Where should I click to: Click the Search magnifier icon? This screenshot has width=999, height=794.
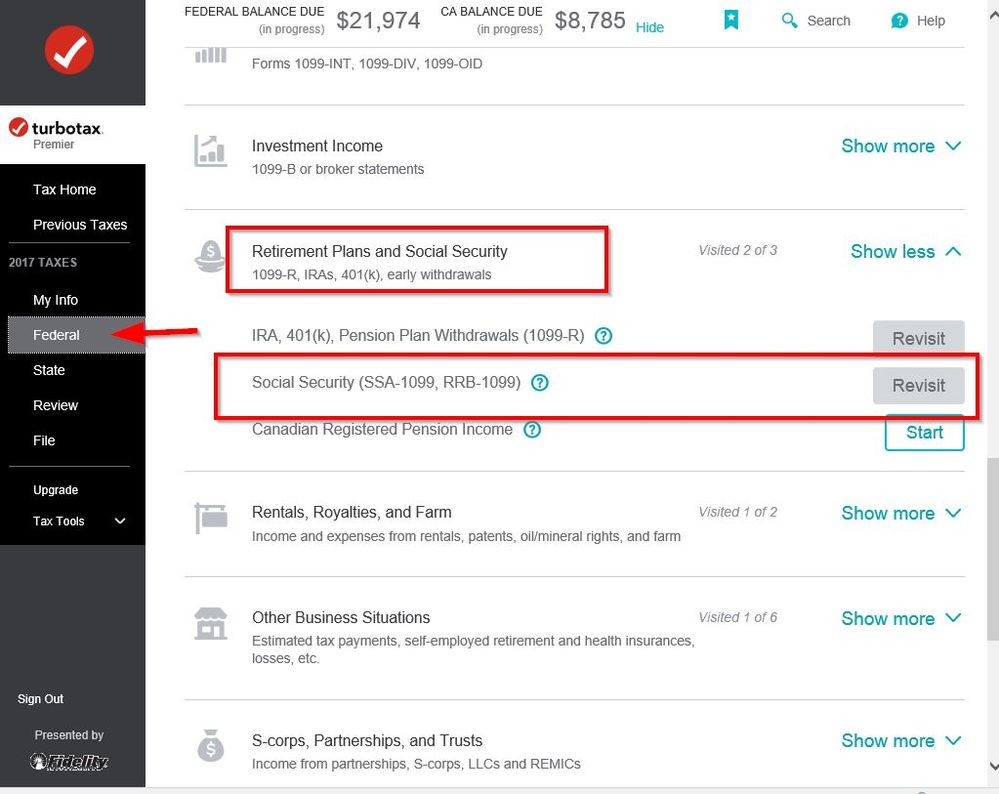point(789,20)
